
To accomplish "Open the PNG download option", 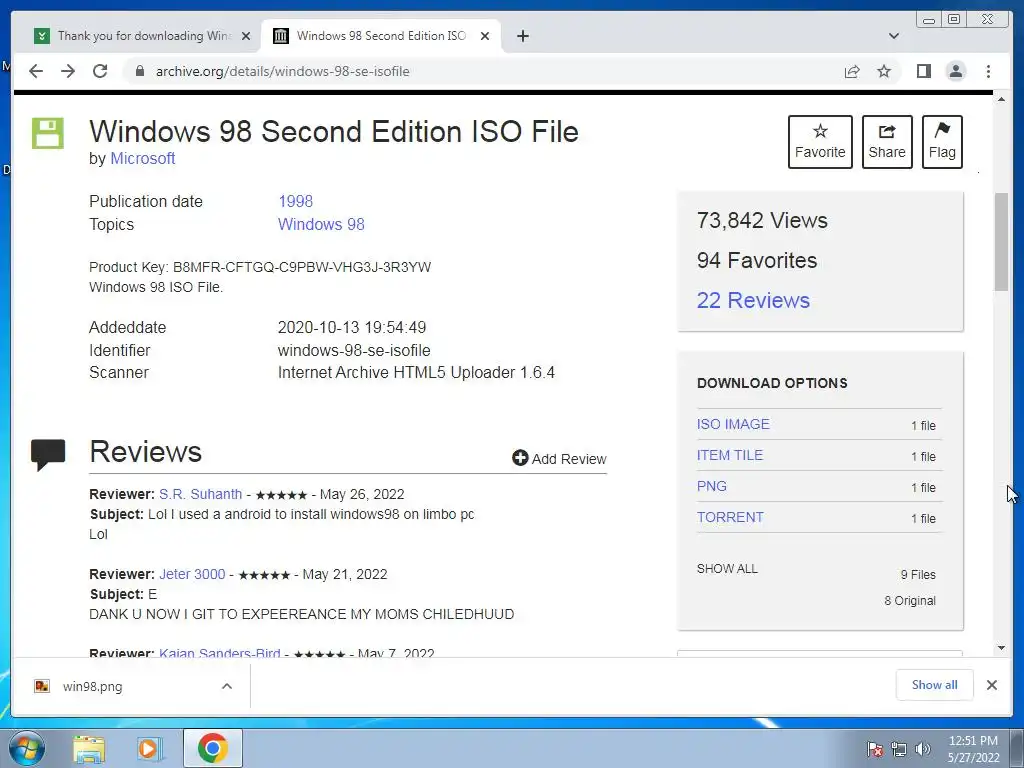I will [712, 486].
